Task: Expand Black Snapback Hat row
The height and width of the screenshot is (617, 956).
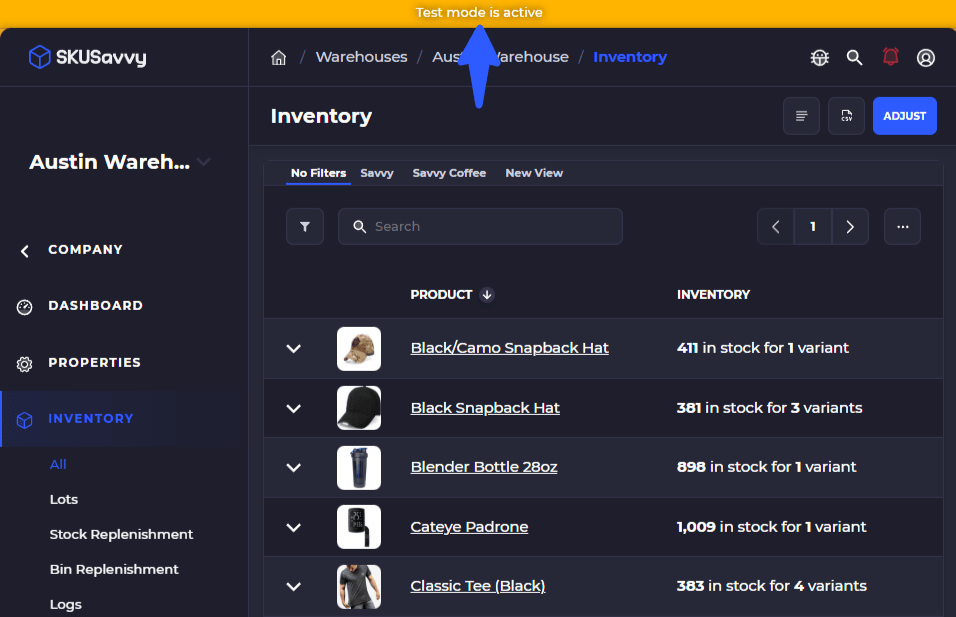Action: click(x=294, y=408)
